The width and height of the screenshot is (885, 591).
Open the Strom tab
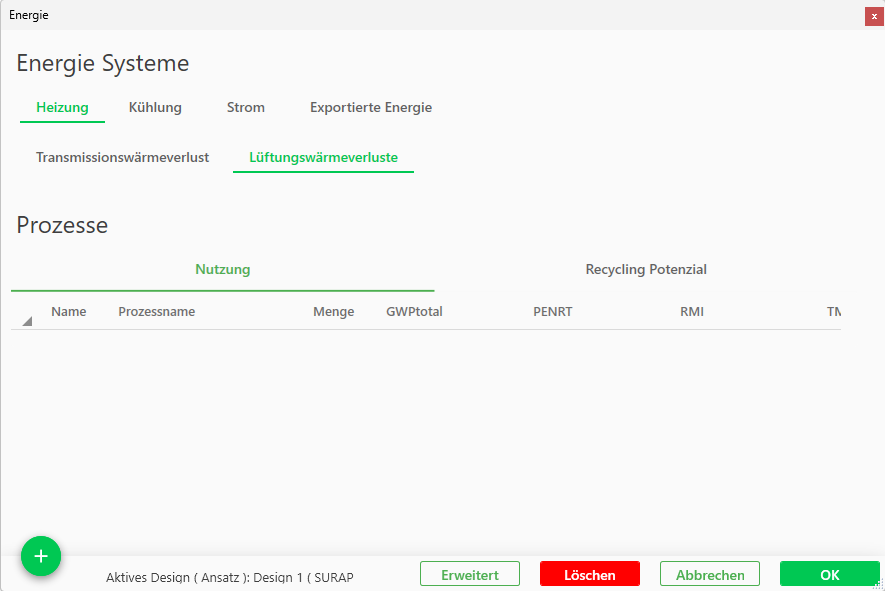point(246,107)
